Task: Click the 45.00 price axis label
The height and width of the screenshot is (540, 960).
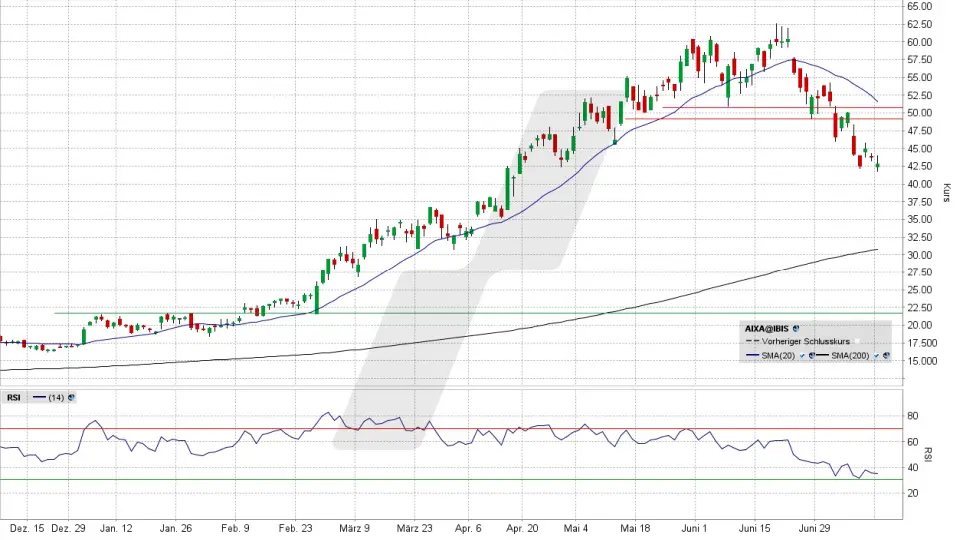Action: click(x=920, y=148)
